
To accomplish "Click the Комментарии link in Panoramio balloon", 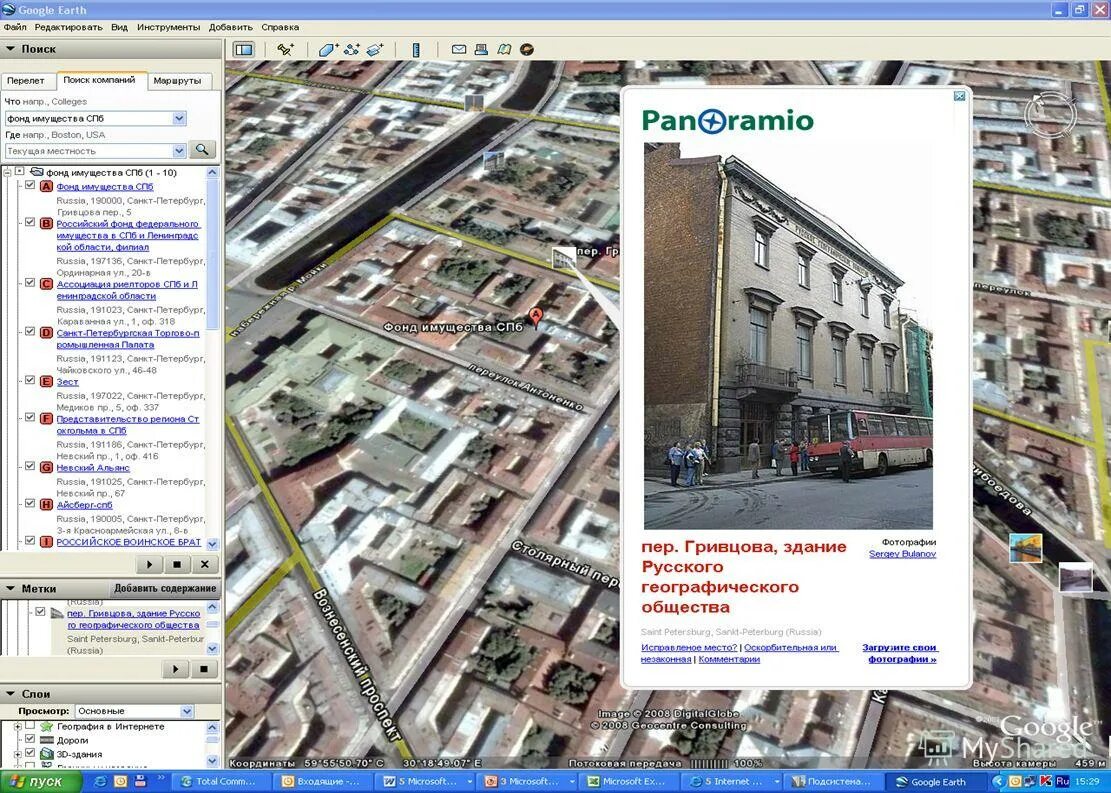I will click(x=729, y=659).
